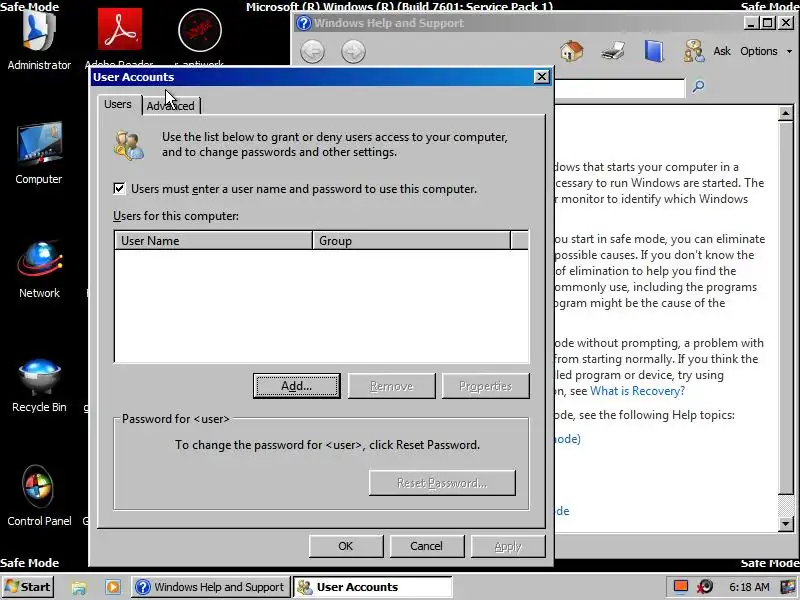The width and height of the screenshot is (800, 600).
Task: Click the taskbar clock showing 6:18 AM
Action: tap(748, 587)
